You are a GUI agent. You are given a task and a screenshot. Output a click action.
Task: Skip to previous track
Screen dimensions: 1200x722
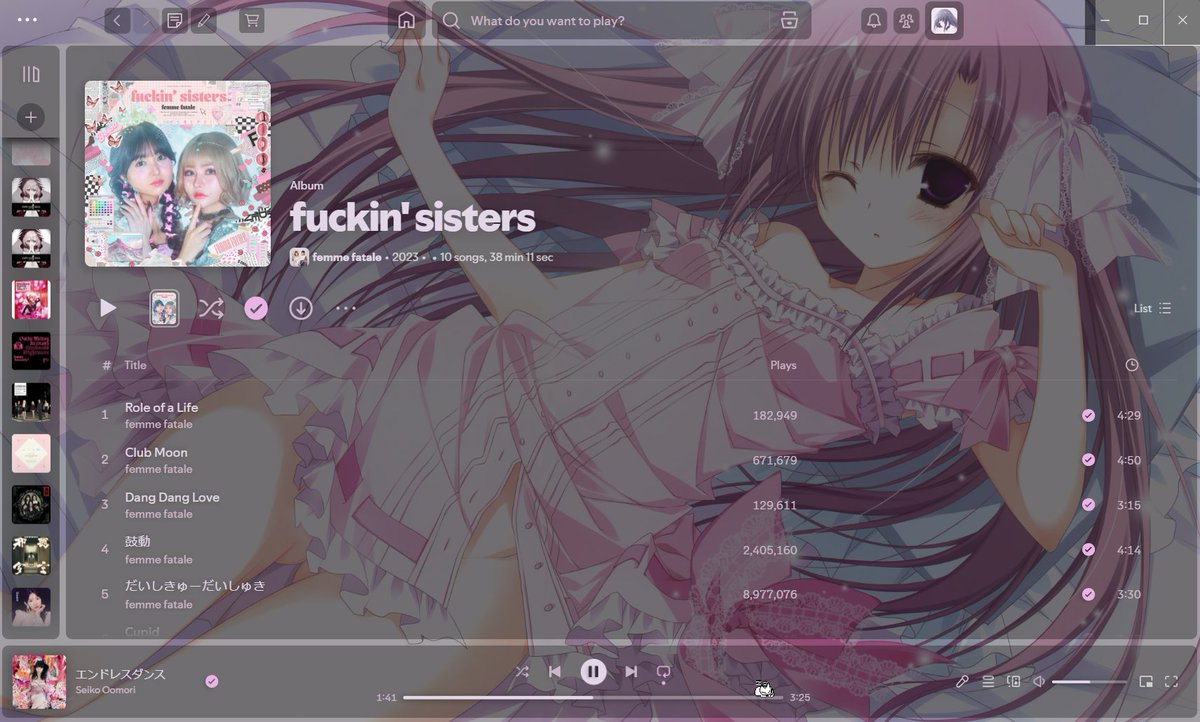[x=554, y=672]
